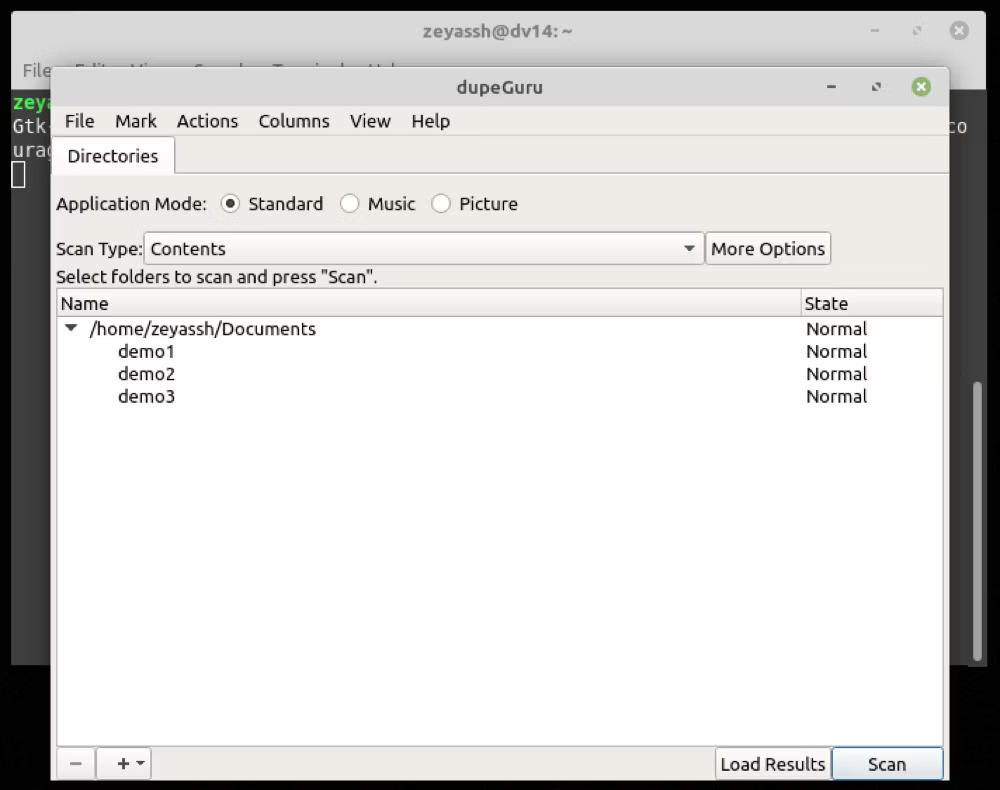
Task: Open the Scan Type dropdown
Action: 425,249
